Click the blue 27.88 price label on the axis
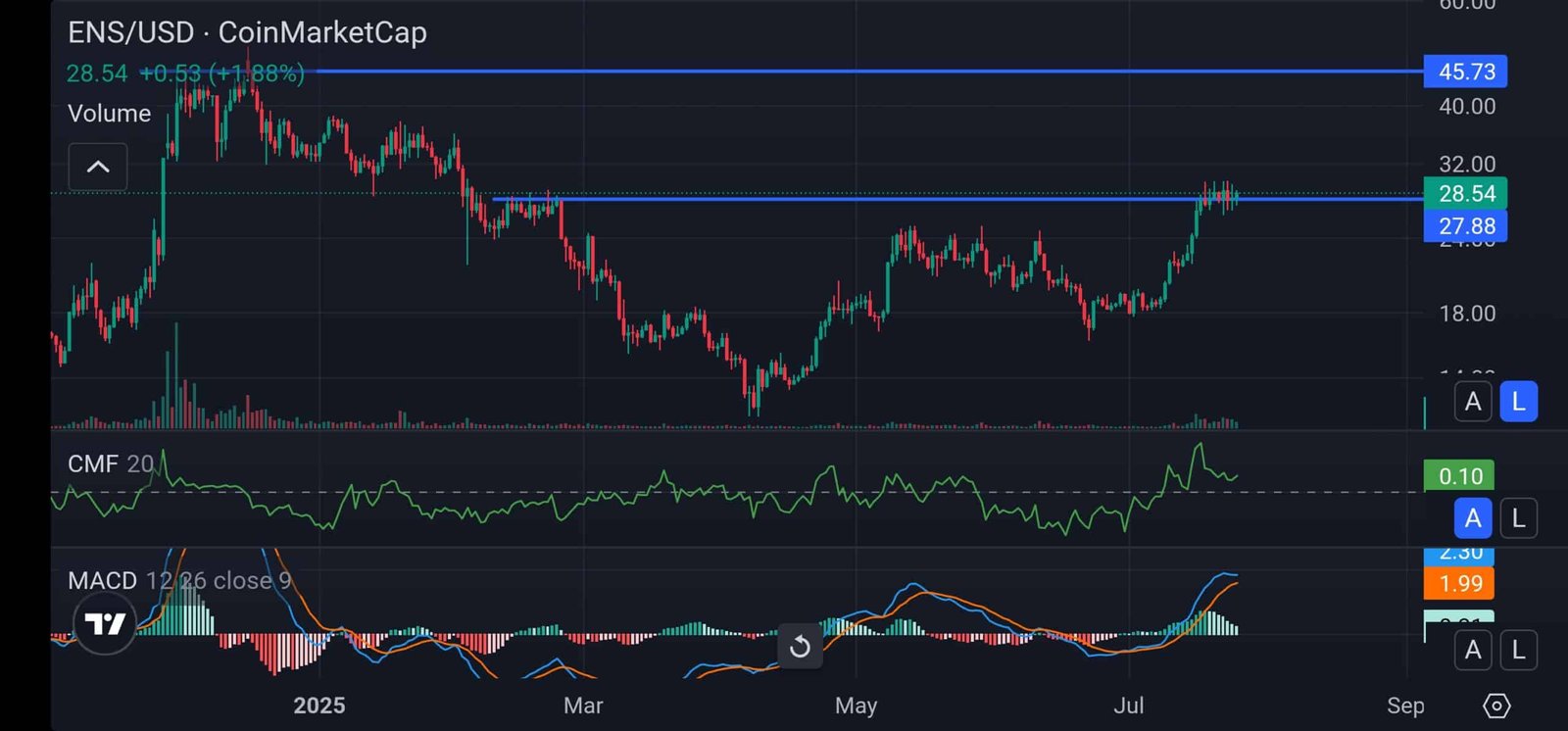Viewport: 1568px width, 731px height. click(x=1465, y=226)
